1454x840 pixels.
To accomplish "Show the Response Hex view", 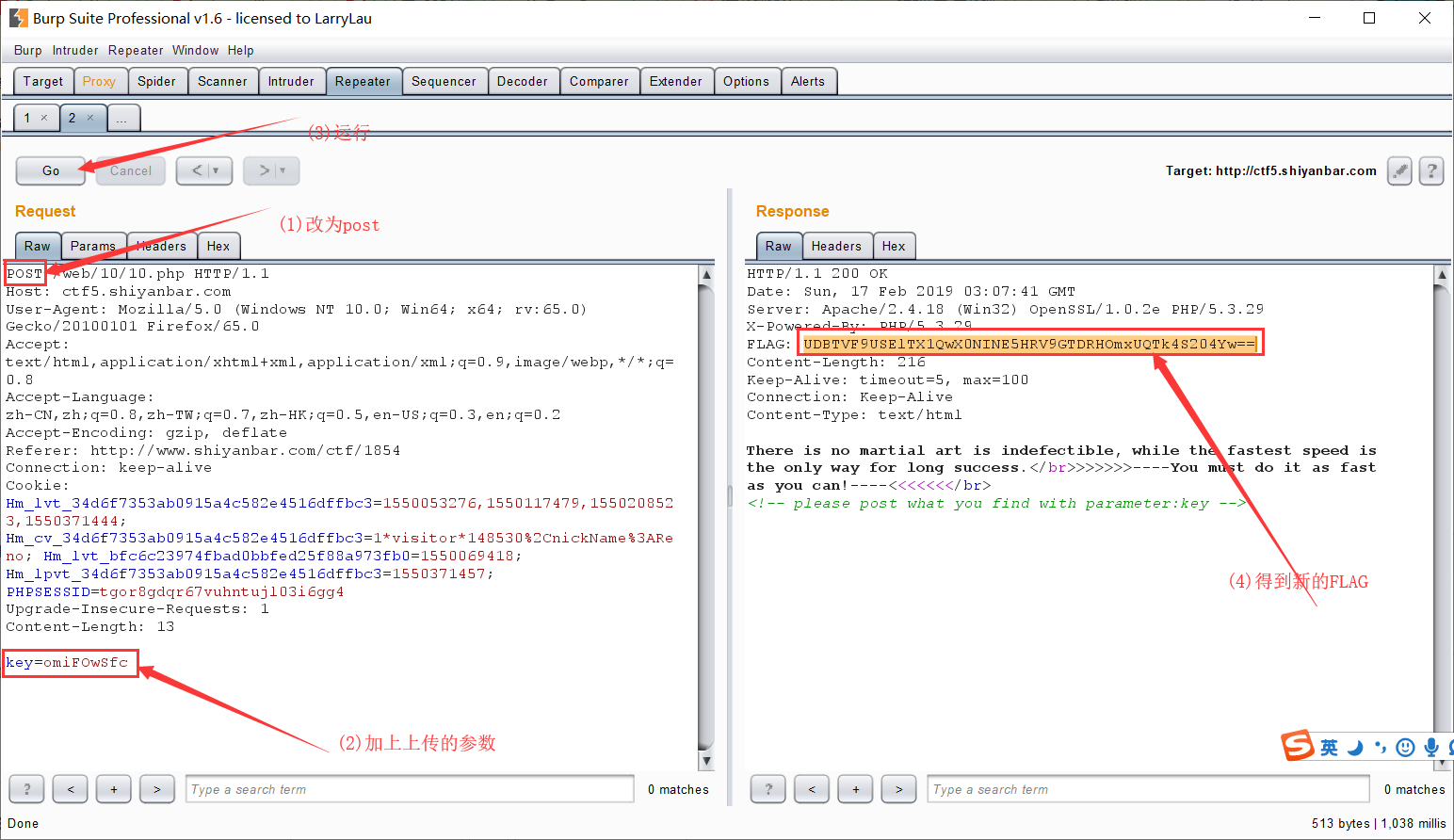I will pyautogui.click(x=894, y=246).
